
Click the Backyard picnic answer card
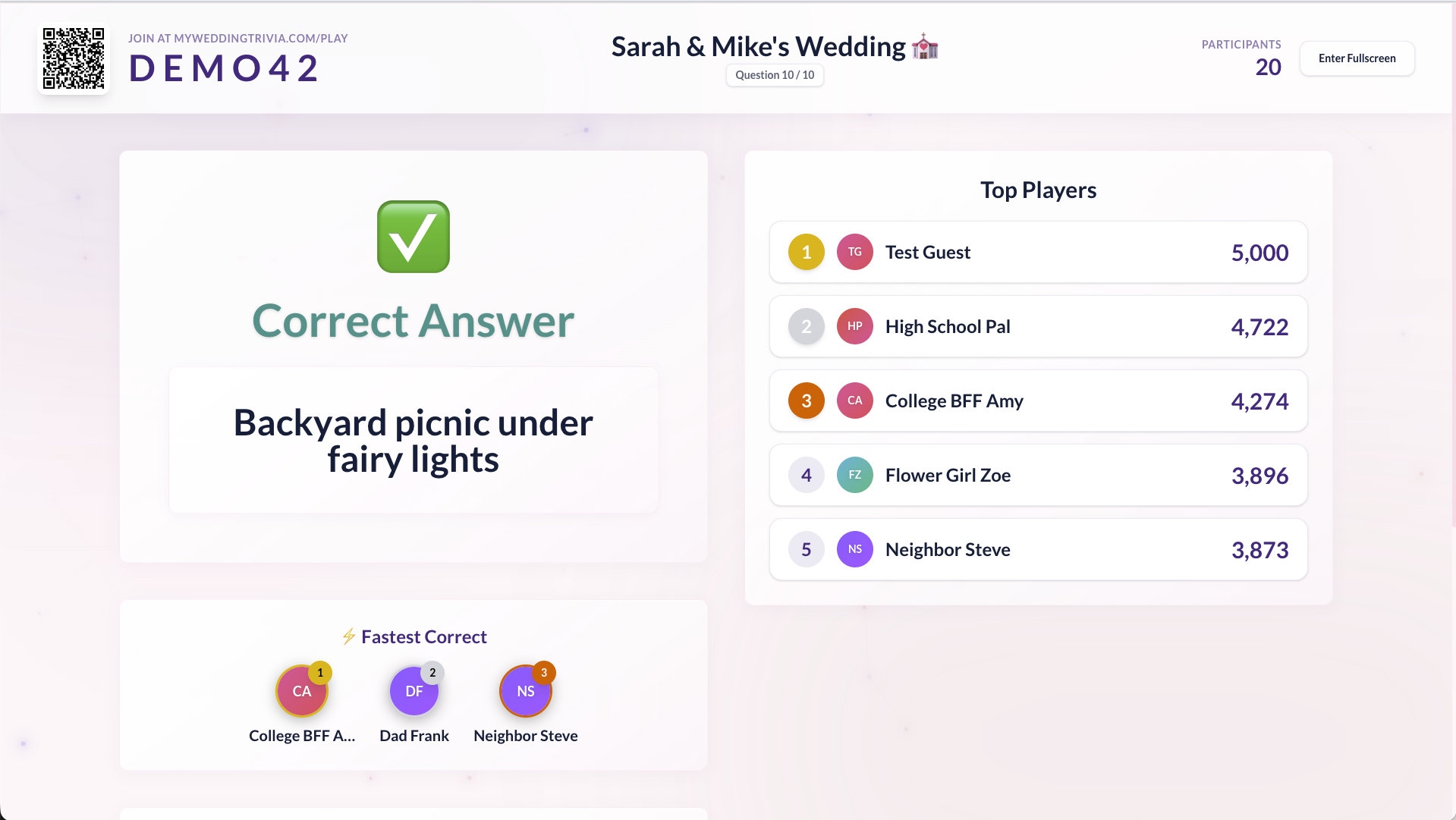click(x=414, y=441)
